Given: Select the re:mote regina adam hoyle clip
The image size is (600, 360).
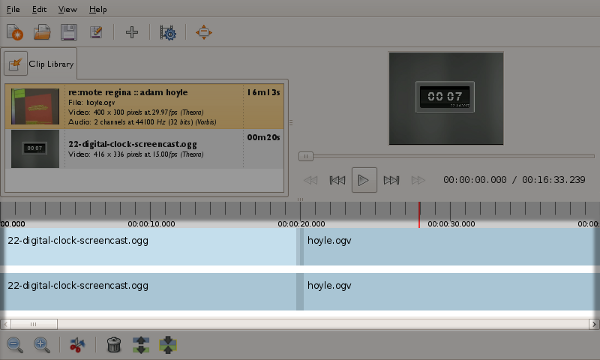Looking at the screenshot, I should (x=144, y=106).
